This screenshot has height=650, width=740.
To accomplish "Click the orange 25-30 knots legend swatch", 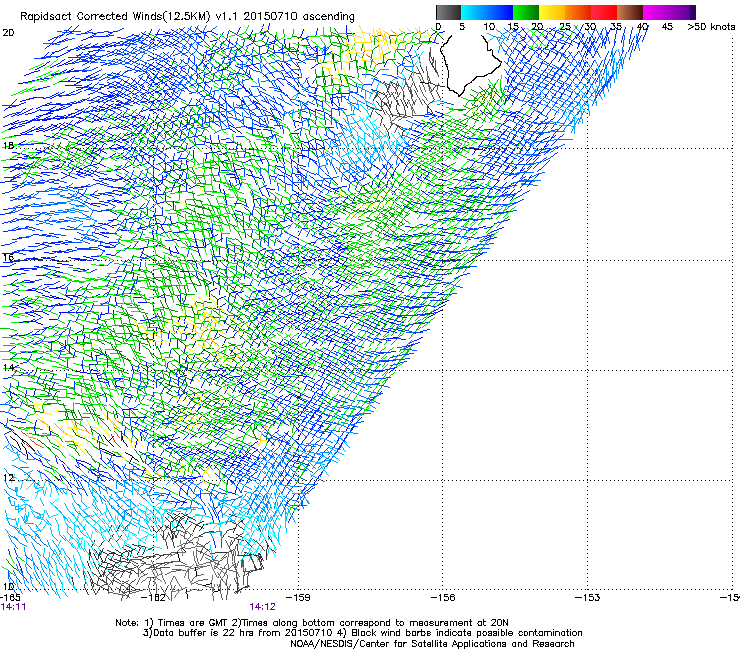I will [x=578, y=12].
